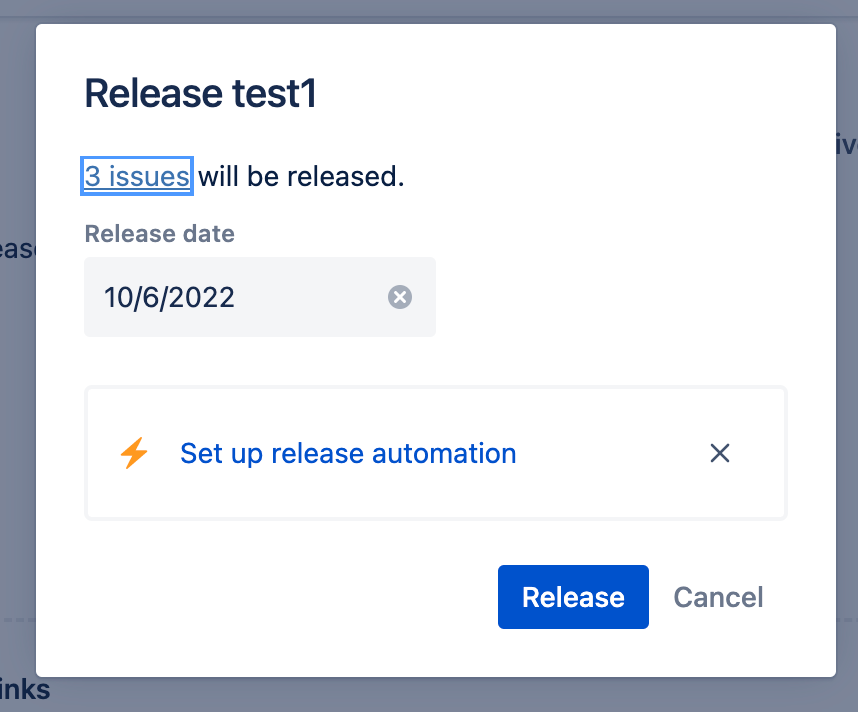Click the dimmed backdrop above the dialog
The height and width of the screenshot is (712, 858).
point(429,10)
